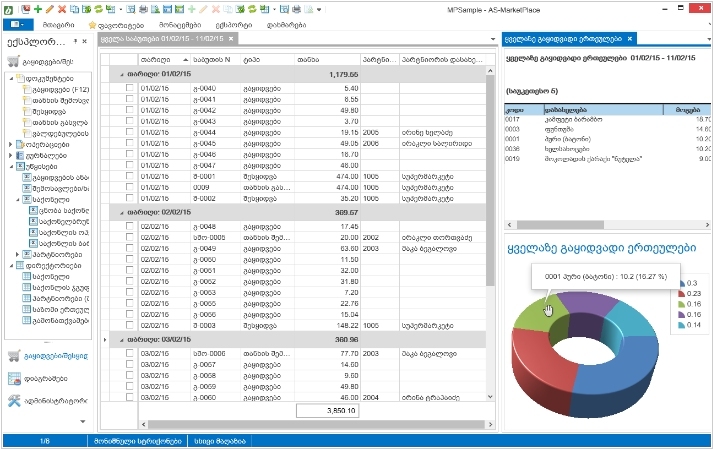Tick the checkbox for document გ-0048
Viewport: 713px width, 449px height.
129,227
